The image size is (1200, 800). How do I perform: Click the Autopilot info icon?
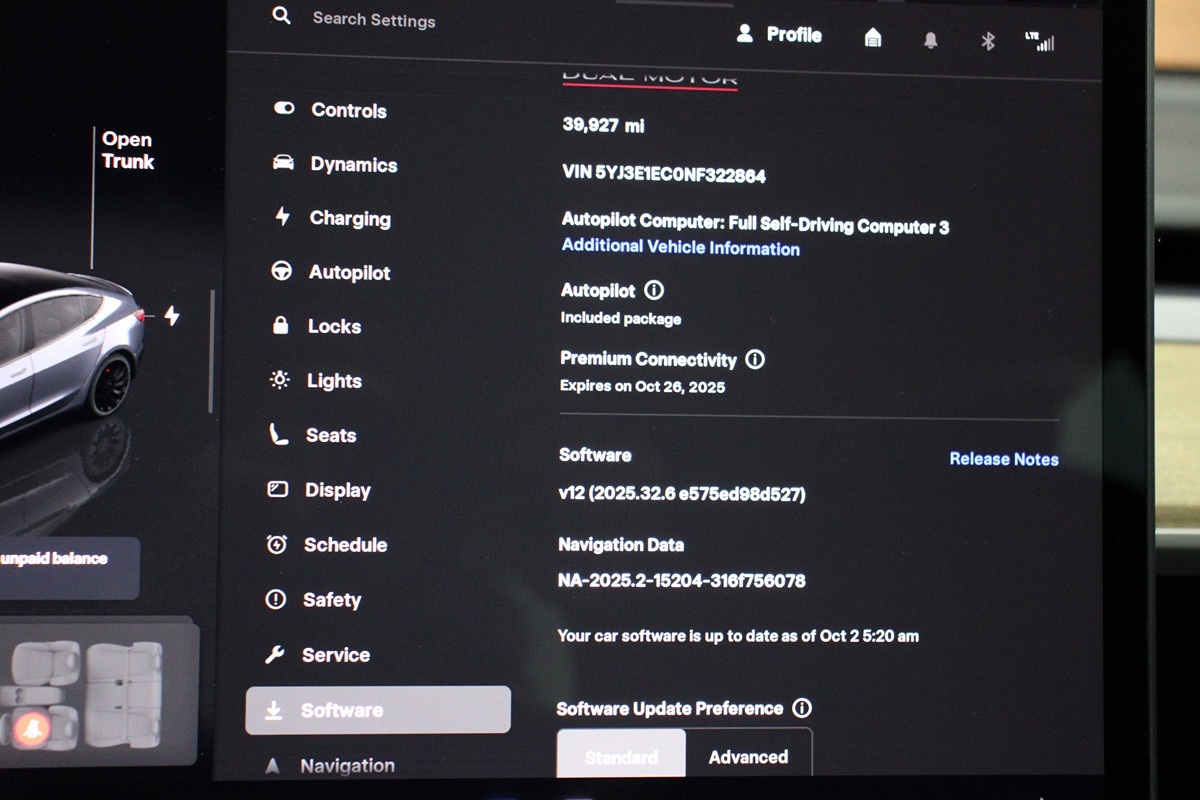coord(654,291)
